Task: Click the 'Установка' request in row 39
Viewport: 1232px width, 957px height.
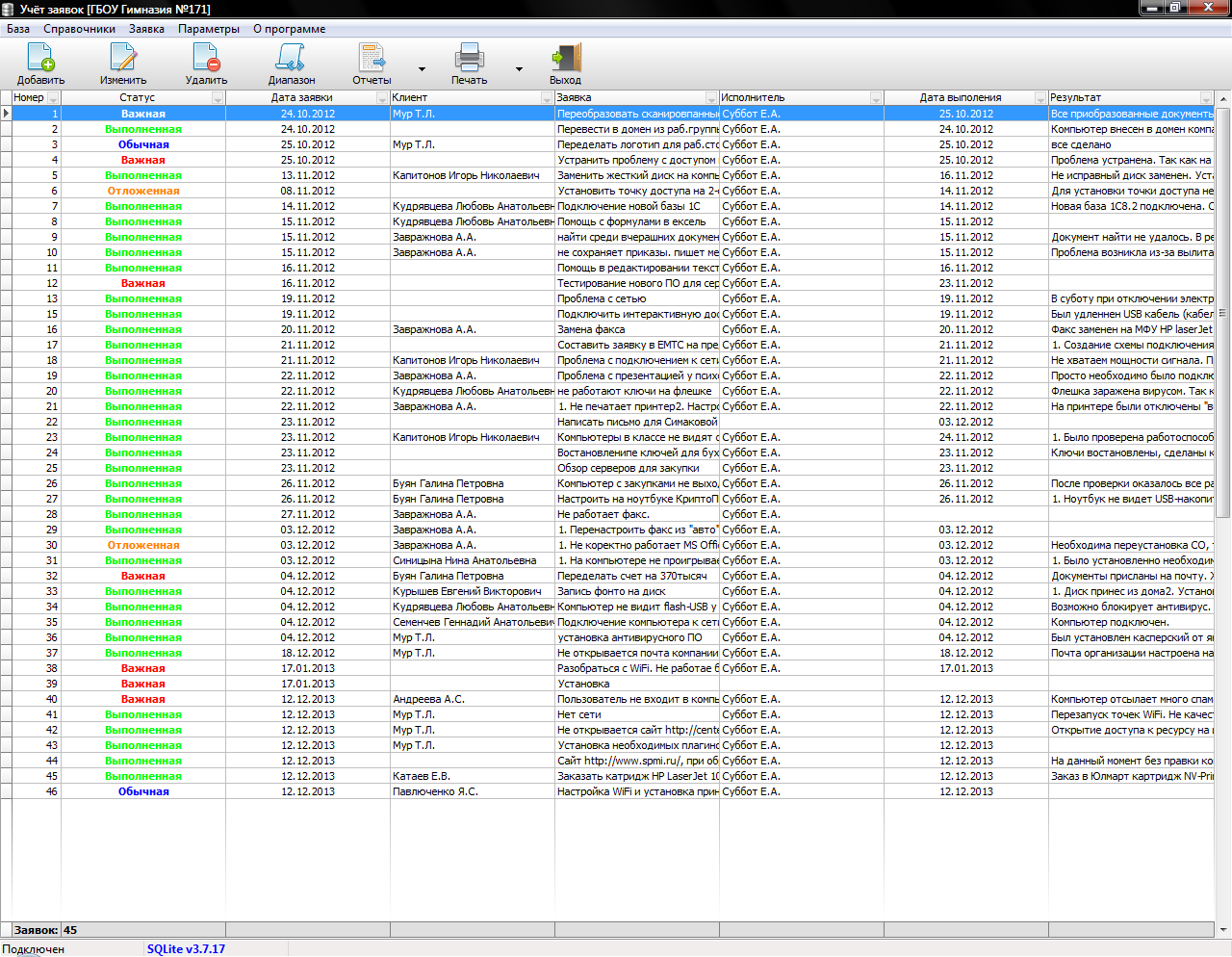Action: [x=637, y=684]
